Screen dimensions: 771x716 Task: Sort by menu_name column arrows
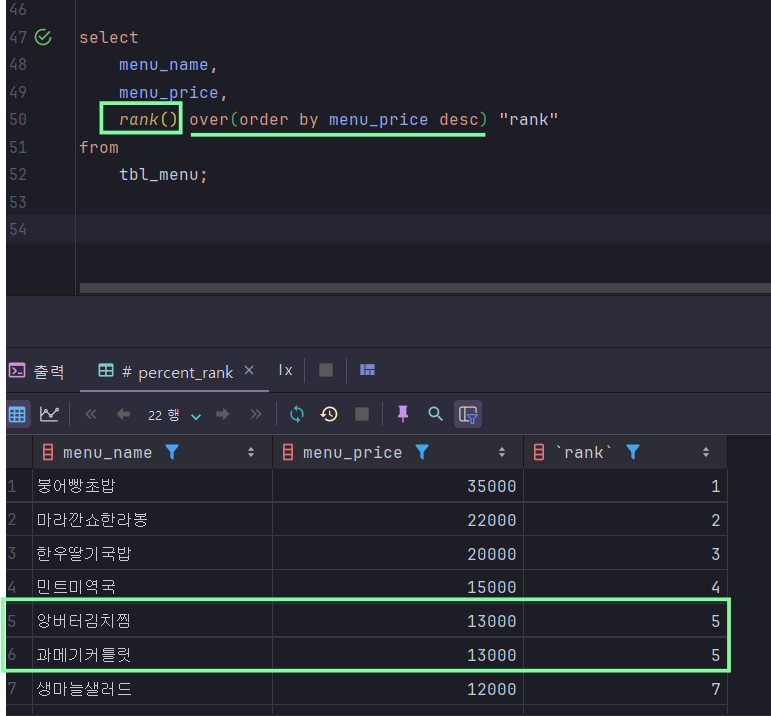tap(251, 452)
